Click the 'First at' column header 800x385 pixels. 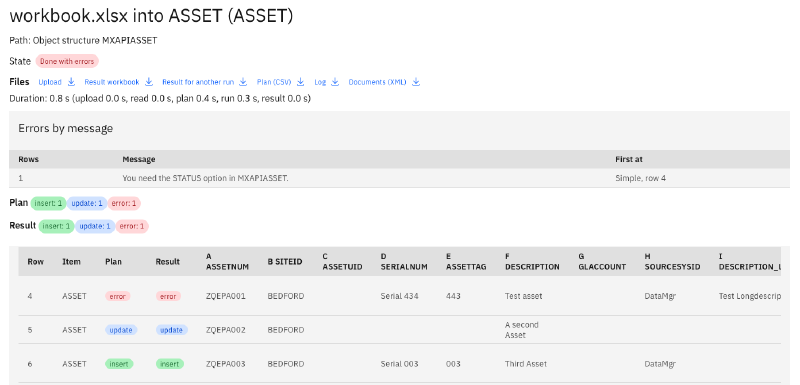point(629,159)
